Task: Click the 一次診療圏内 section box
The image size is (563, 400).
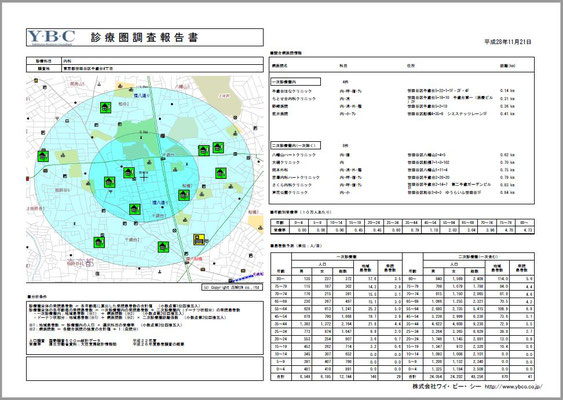Action: (x=295, y=82)
